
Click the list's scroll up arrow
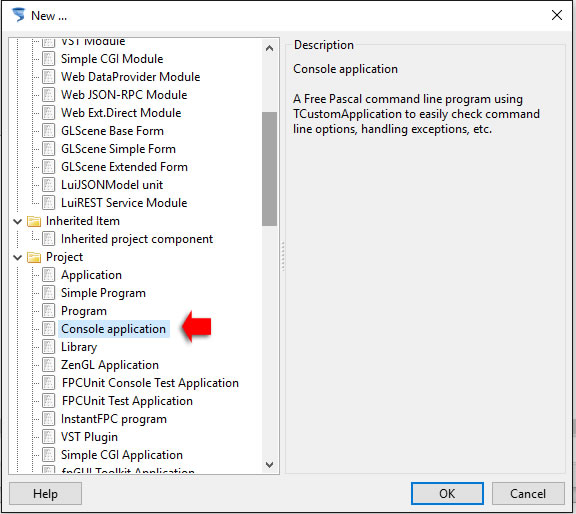tap(269, 48)
